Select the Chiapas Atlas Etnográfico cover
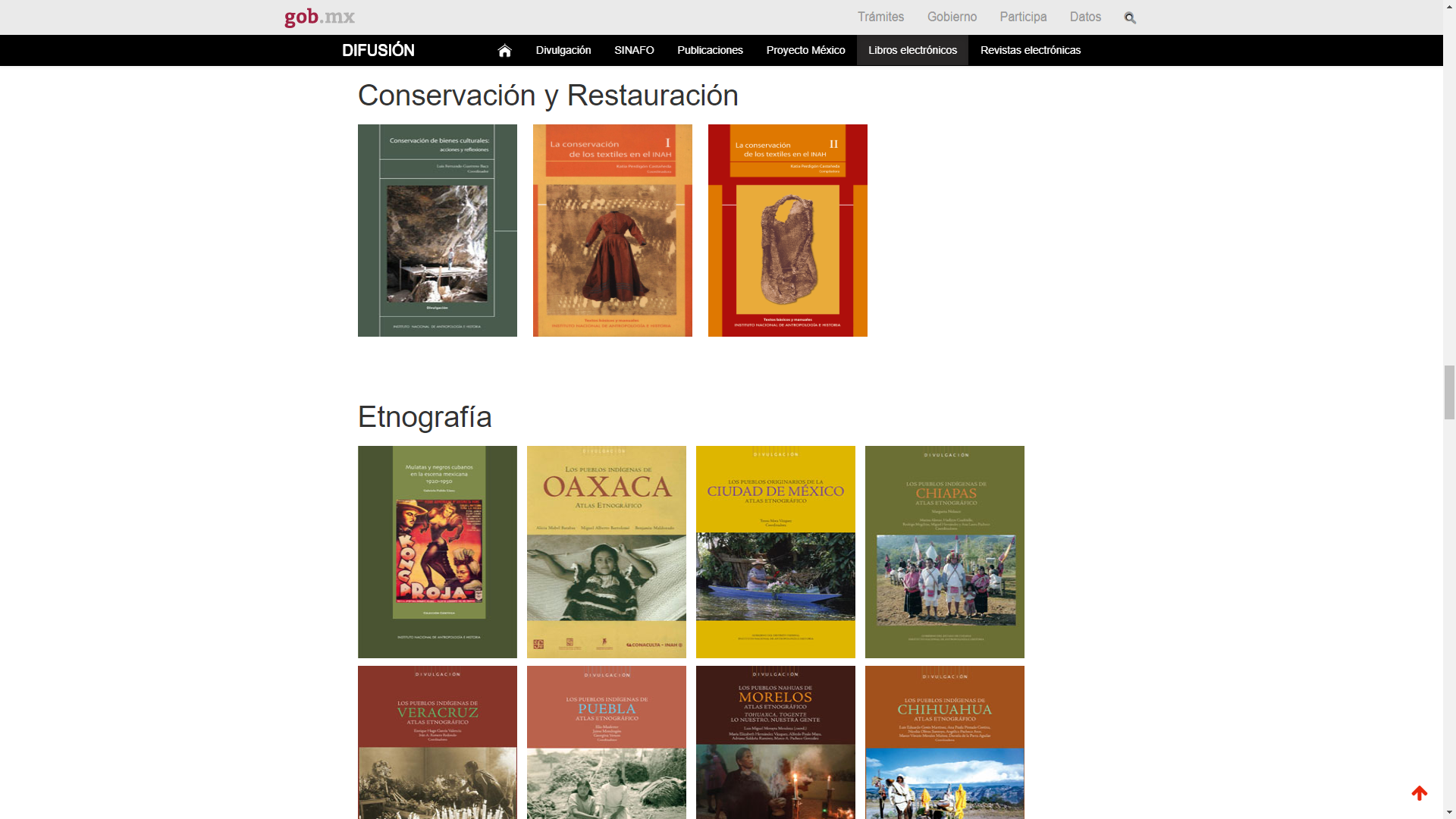This screenshot has height=819, width=1456. click(944, 552)
